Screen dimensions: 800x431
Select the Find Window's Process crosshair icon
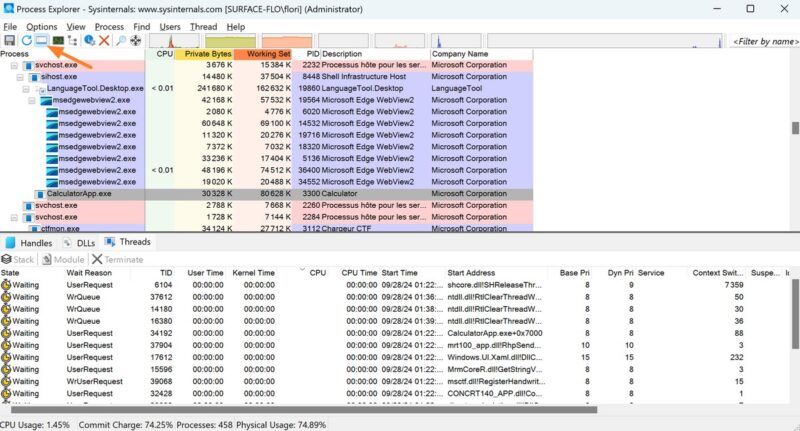pos(135,40)
